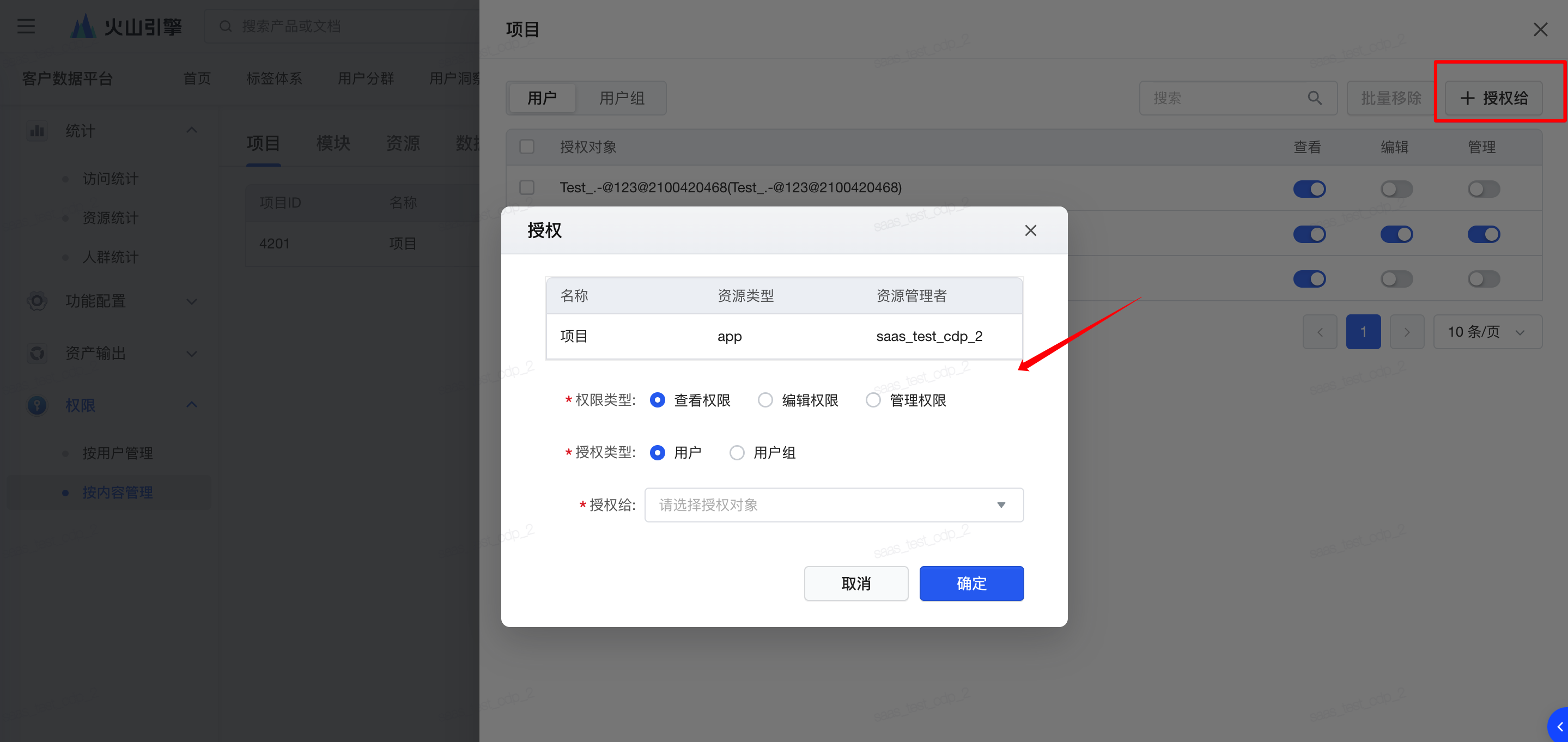Go to Home in top navigation
This screenshot has width=1568, height=742.
[x=197, y=78]
